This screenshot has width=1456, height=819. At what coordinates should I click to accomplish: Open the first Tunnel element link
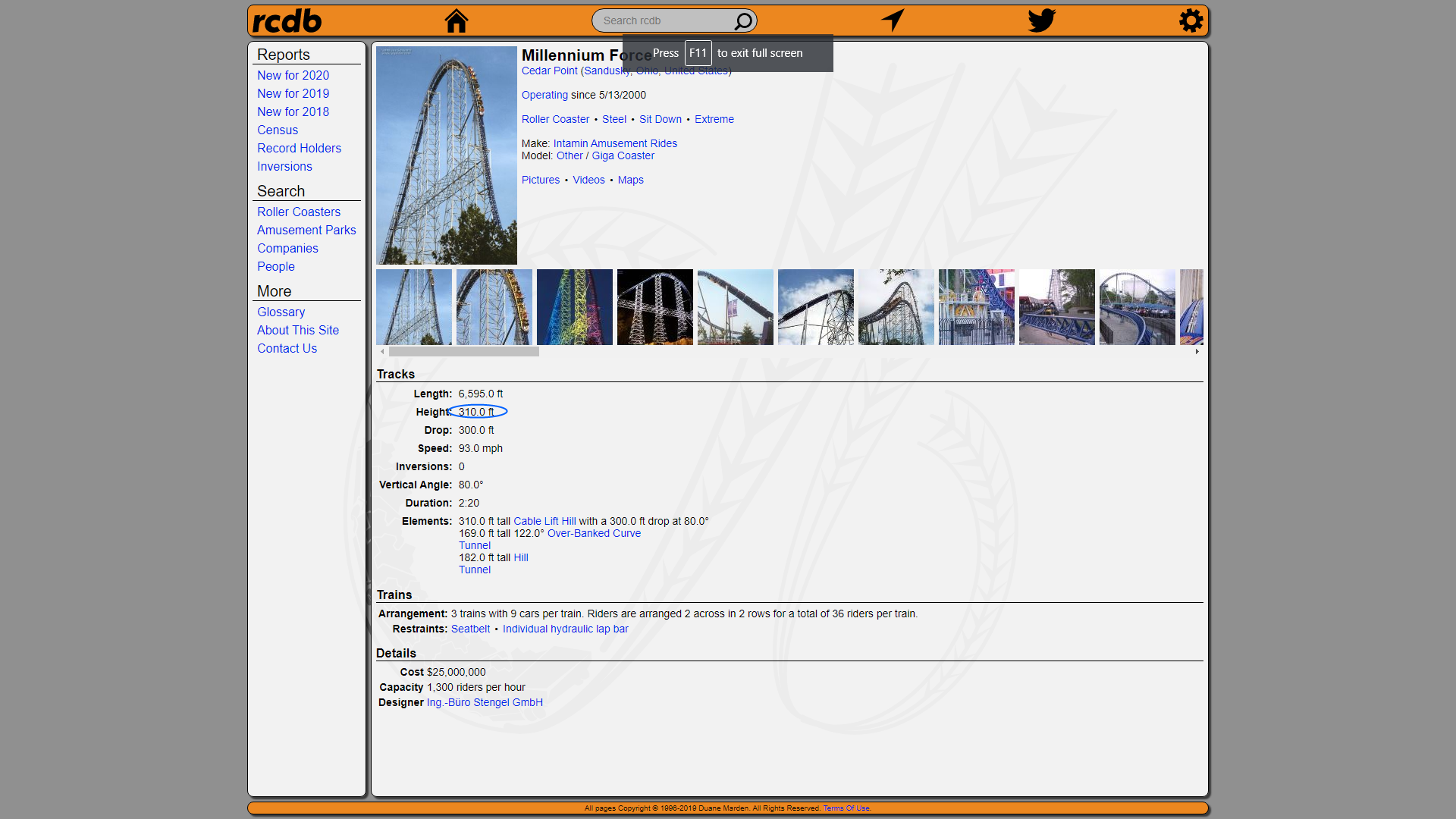coord(475,545)
